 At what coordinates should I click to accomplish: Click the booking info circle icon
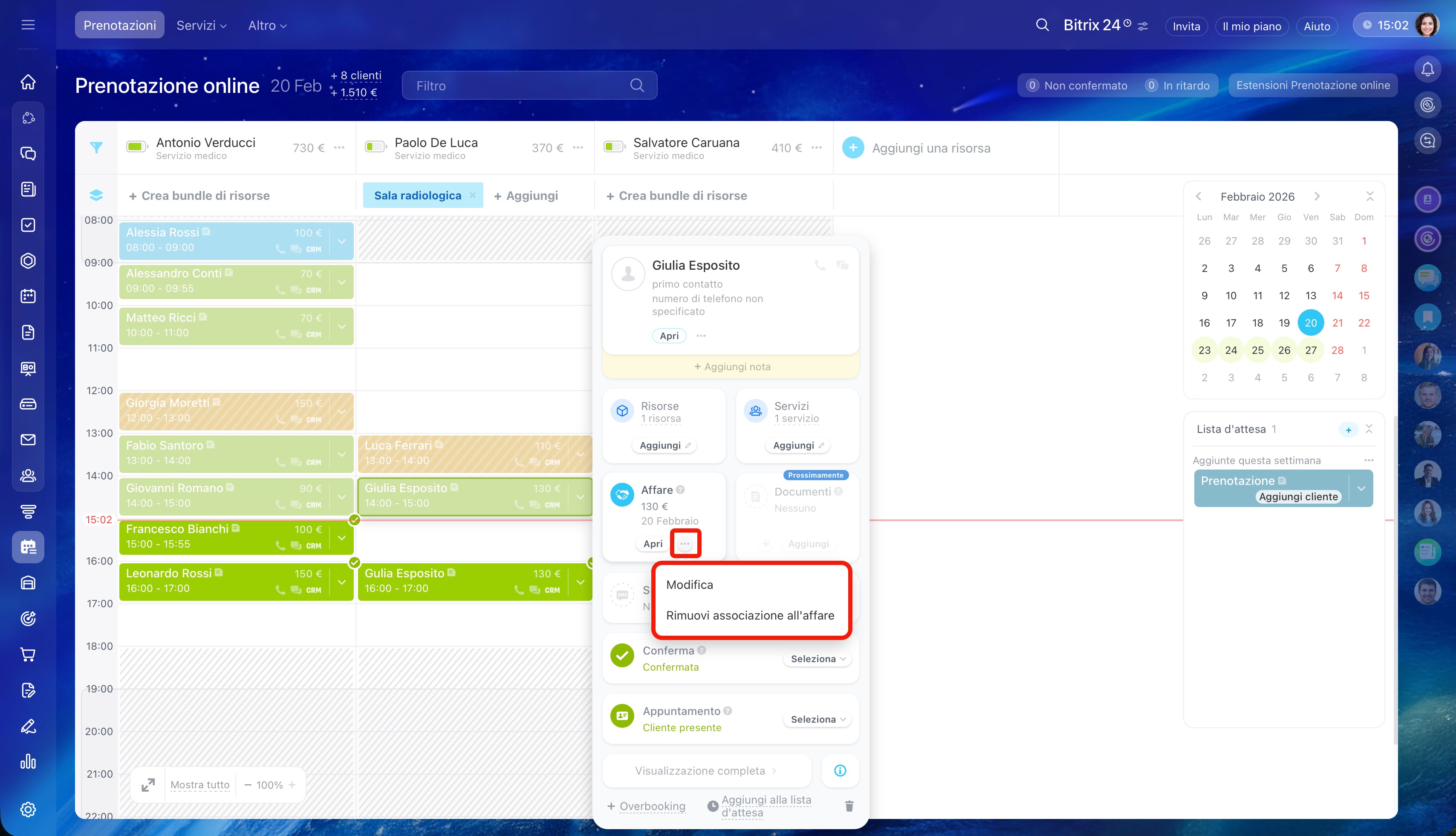pyautogui.click(x=840, y=770)
